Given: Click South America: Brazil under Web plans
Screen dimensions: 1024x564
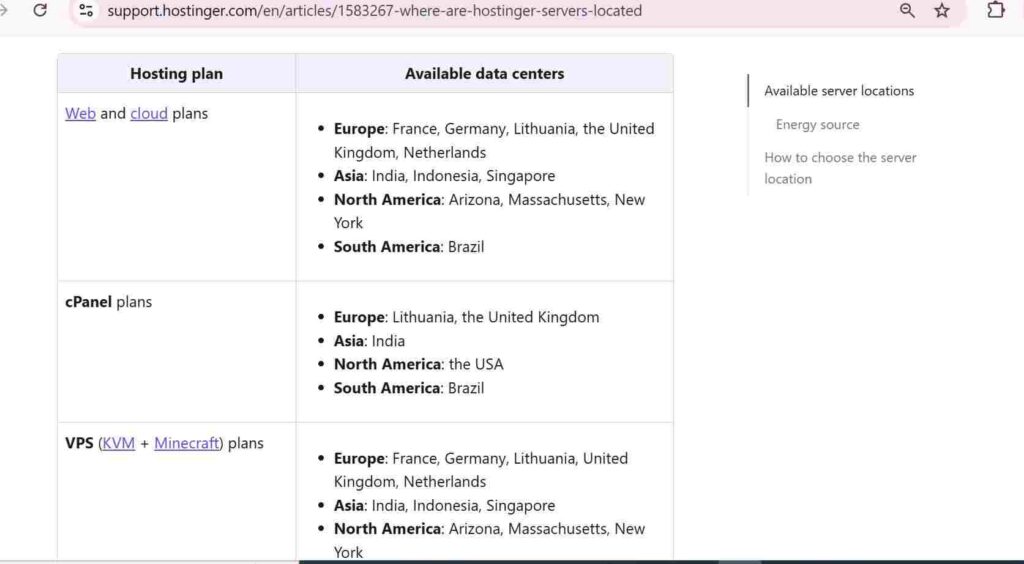Looking at the screenshot, I should (409, 247).
